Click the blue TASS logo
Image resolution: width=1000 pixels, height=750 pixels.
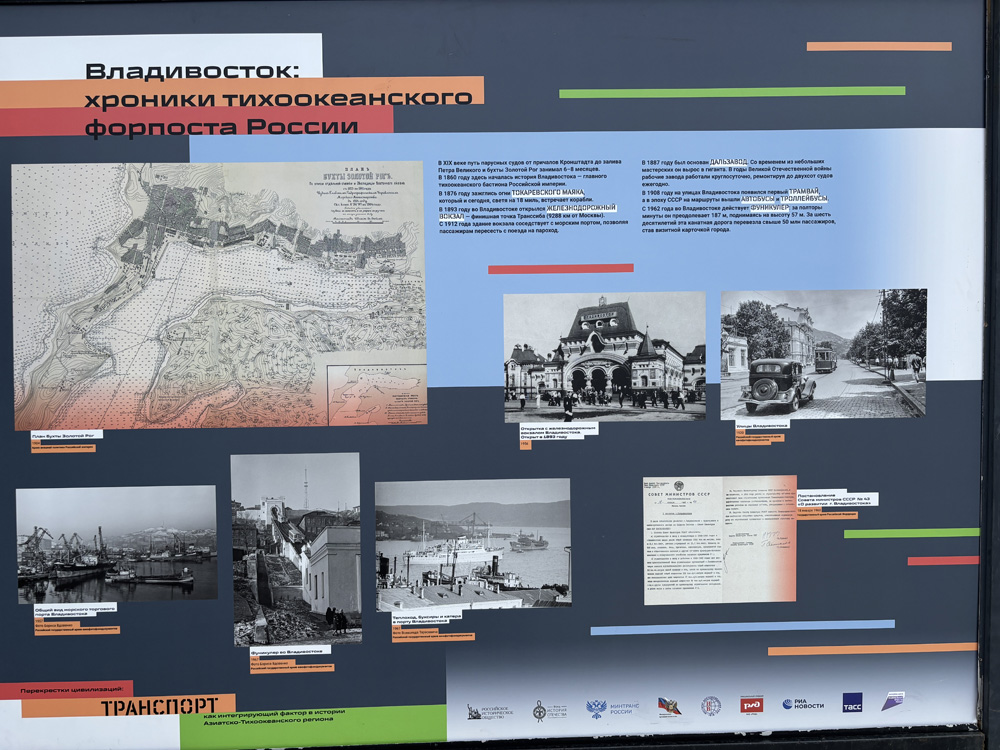pos(852,702)
